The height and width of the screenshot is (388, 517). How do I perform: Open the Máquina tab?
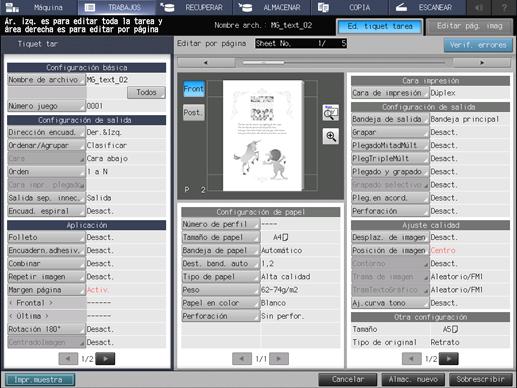[39, 7]
